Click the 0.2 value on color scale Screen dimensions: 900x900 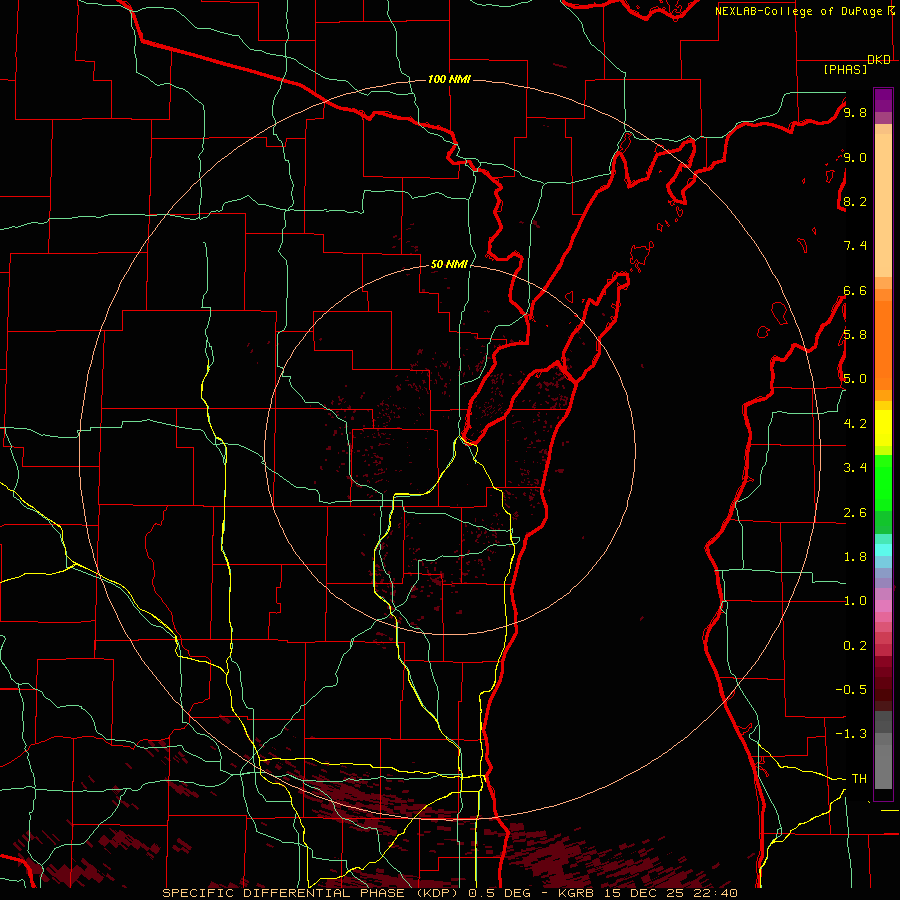tap(855, 646)
